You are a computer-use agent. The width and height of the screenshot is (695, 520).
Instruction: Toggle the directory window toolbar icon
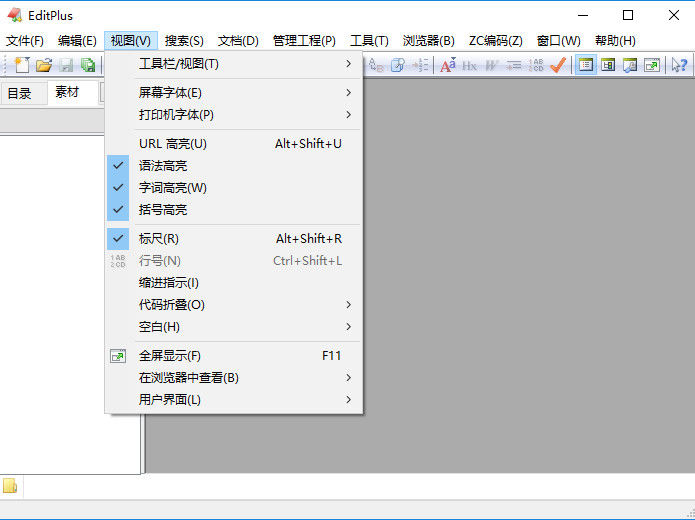coord(586,65)
